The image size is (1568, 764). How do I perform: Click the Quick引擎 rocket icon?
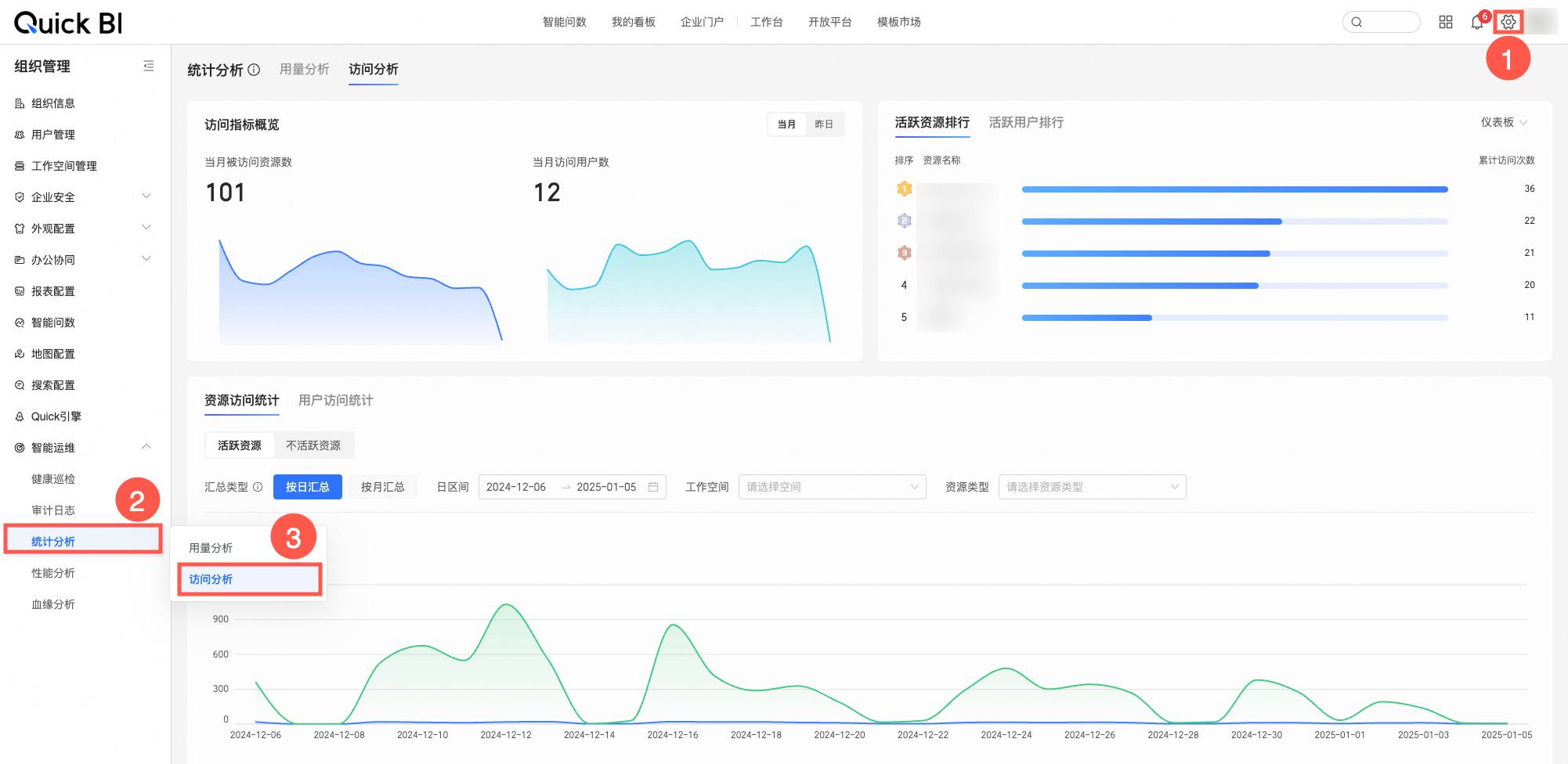(x=20, y=416)
